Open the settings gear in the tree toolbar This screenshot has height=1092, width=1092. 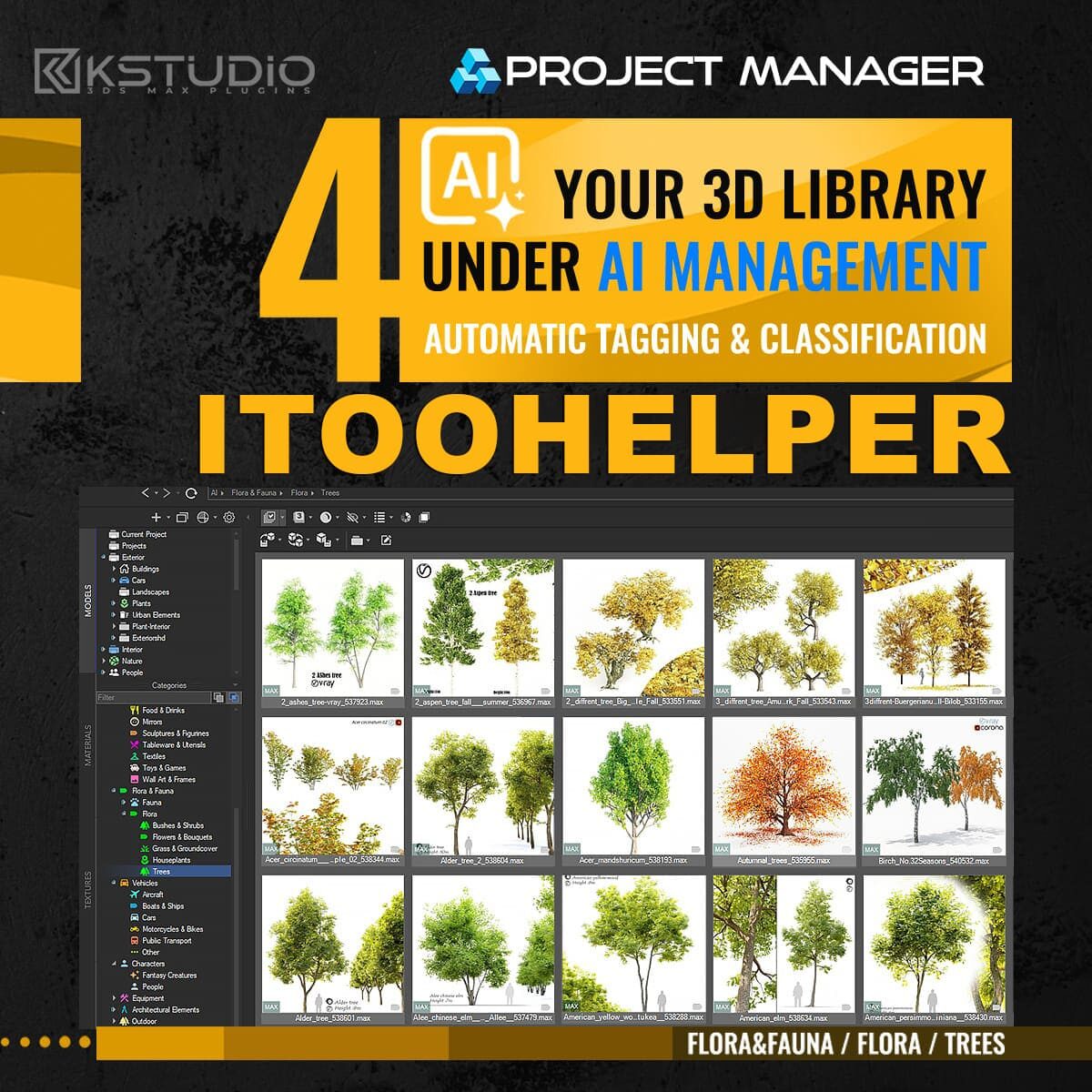pyautogui.click(x=228, y=518)
